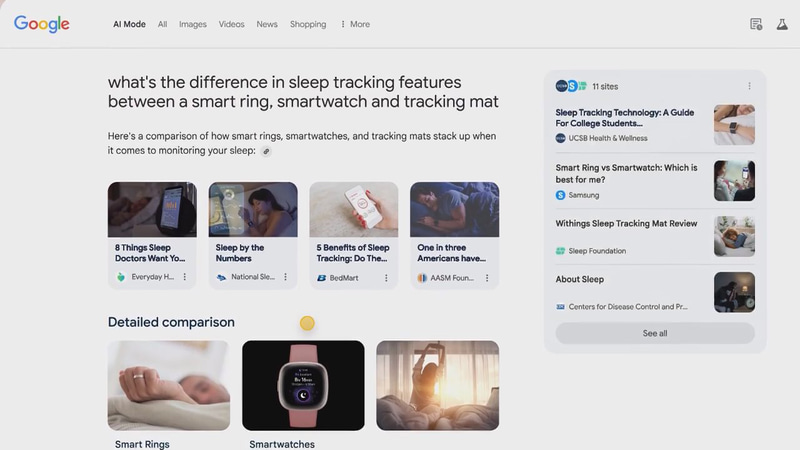The height and width of the screenshot is (450, 800).
Task: Select the News tab
Action: click(267, 24)
